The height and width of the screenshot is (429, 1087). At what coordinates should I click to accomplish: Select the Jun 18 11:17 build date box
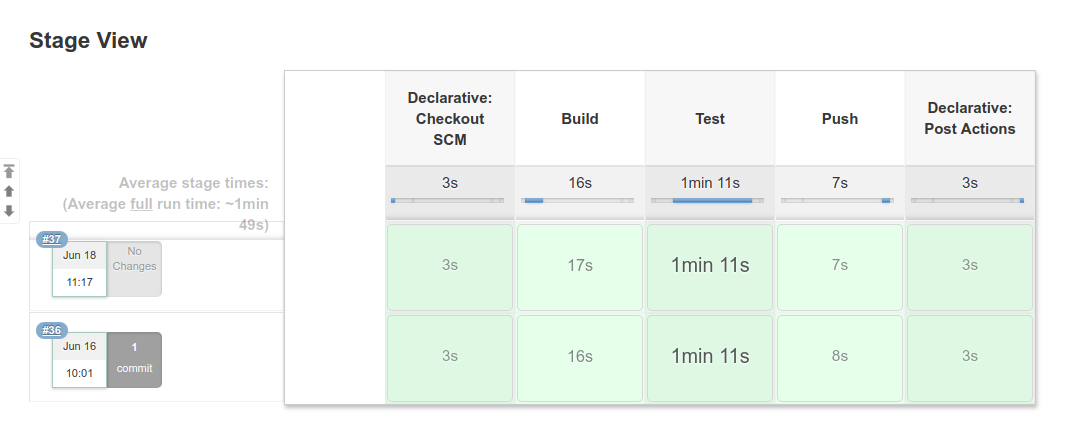pyautogui.click(x=80, y=269)
